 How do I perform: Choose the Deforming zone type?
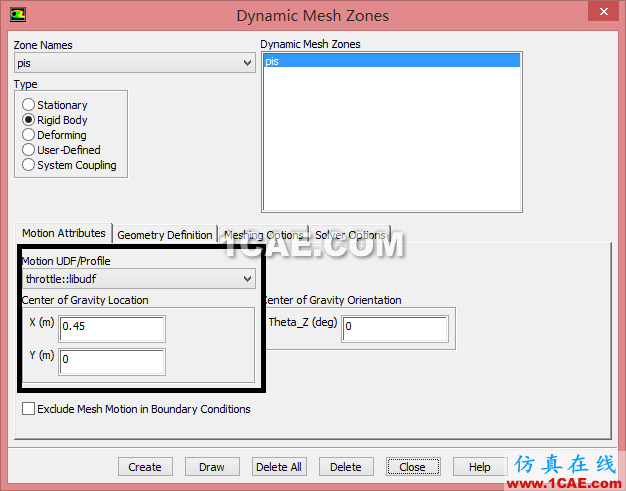point(28,135)
